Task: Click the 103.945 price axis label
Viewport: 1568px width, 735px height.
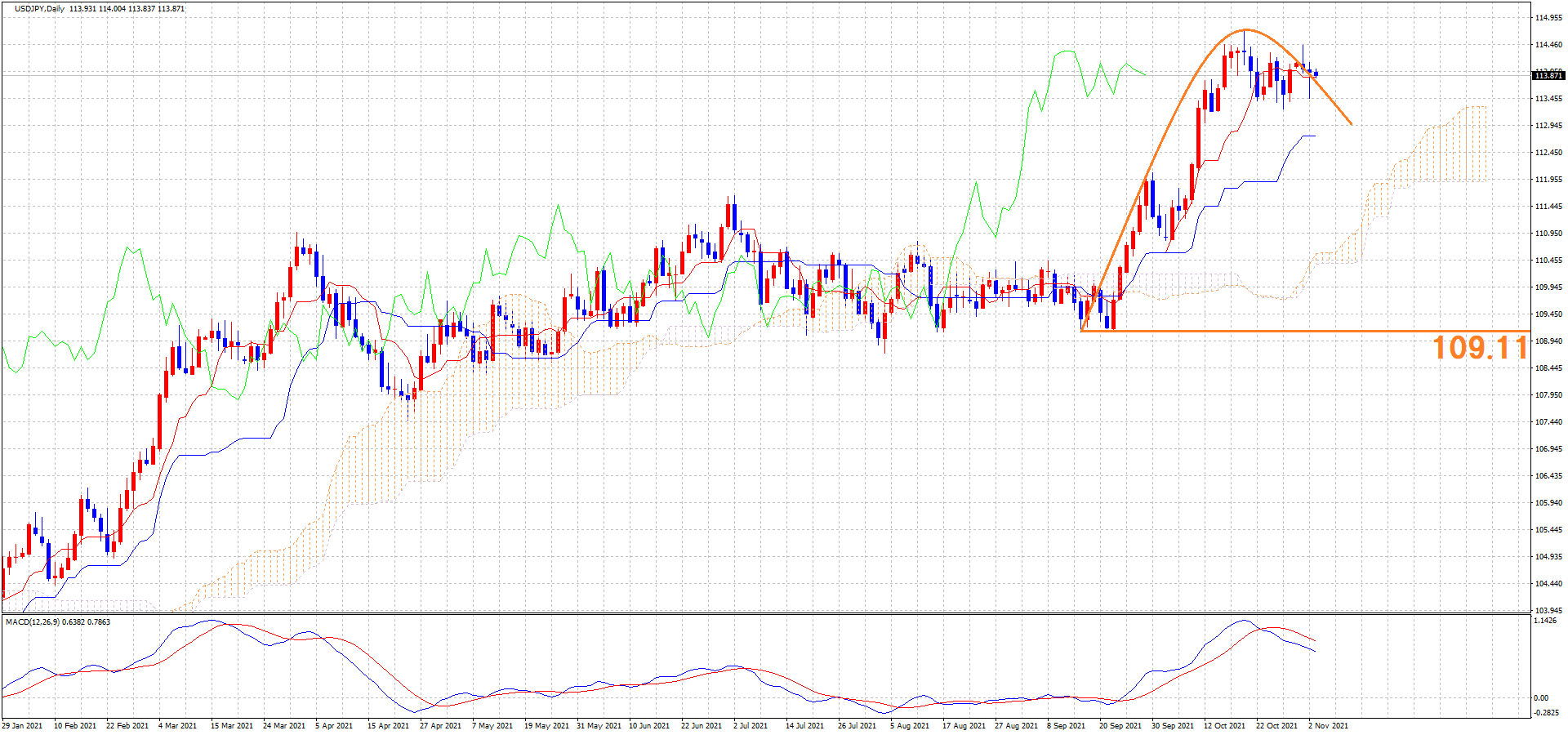Action: [x=1548, y=611]
